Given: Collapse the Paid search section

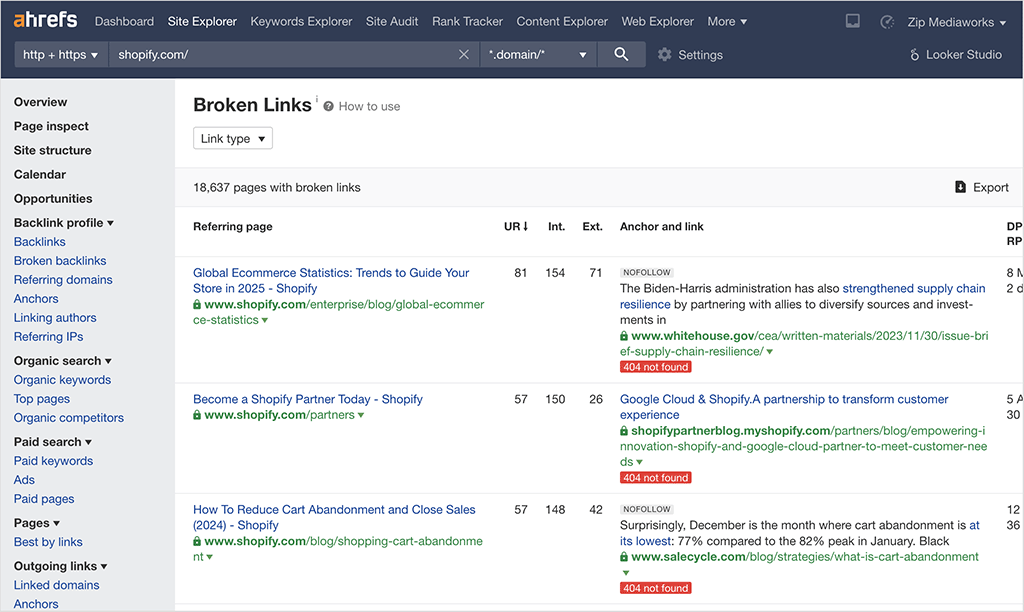Looking at the screenshot, I should (53, 442).
